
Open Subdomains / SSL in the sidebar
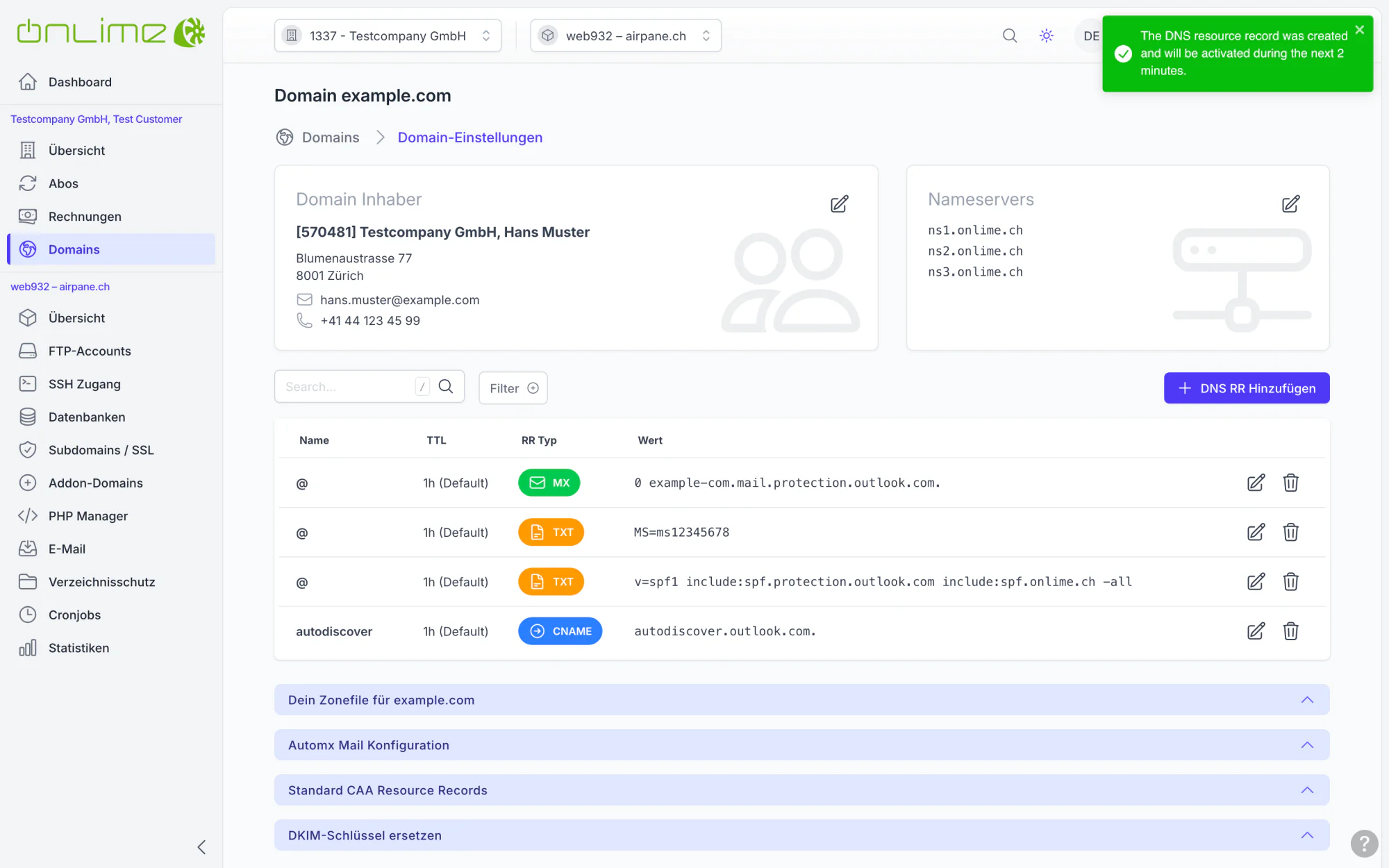click(111, 450)
